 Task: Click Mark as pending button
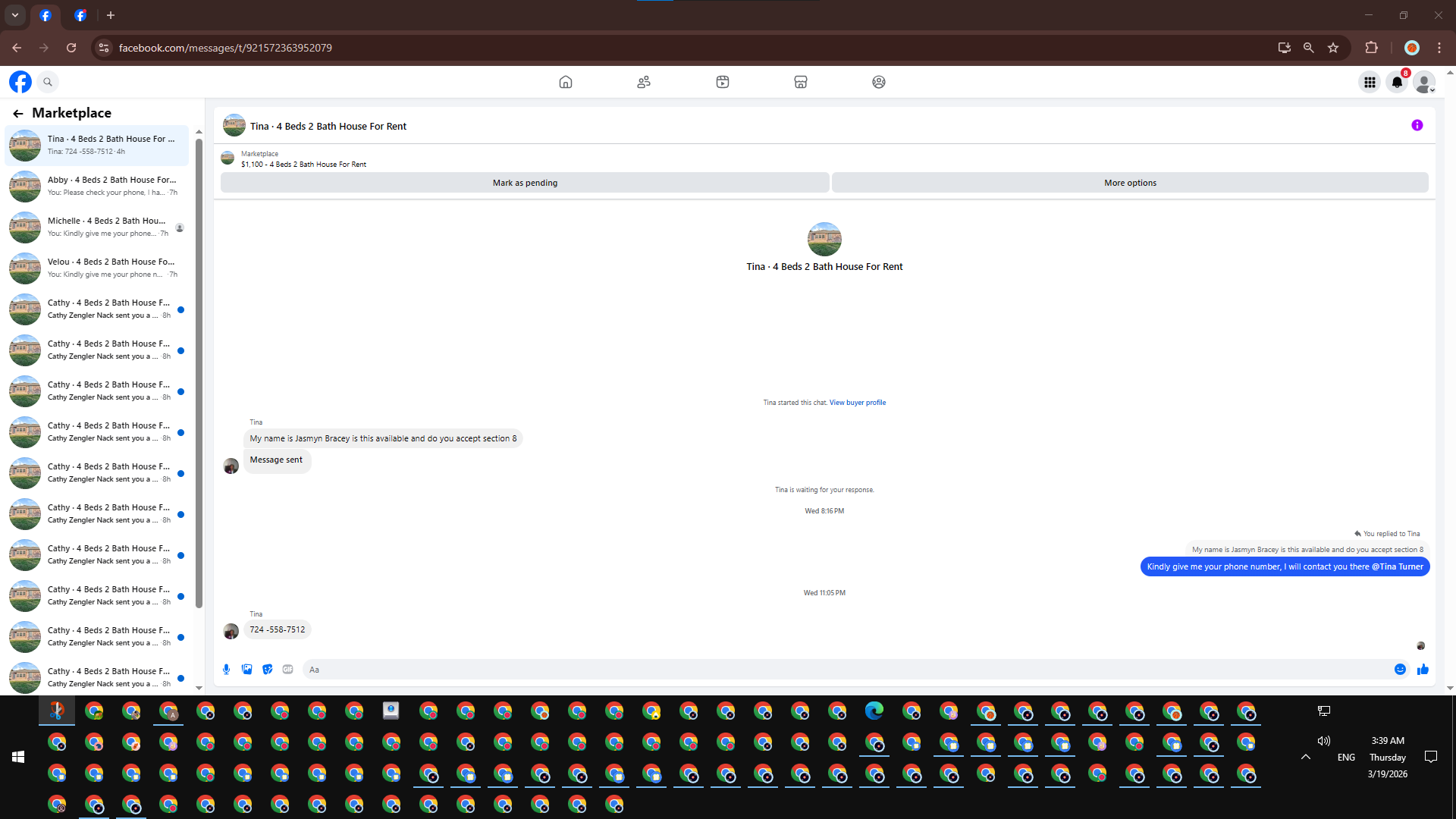pos(525,183)
